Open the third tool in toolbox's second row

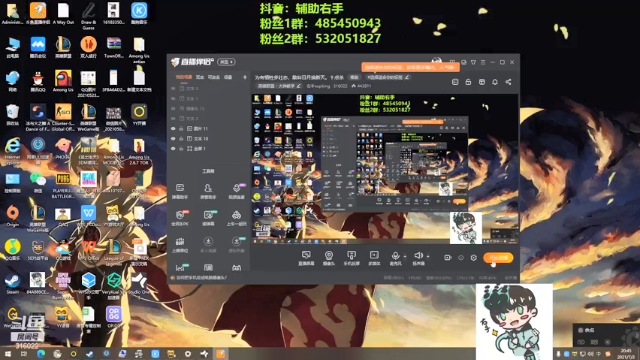coord(236,218)
